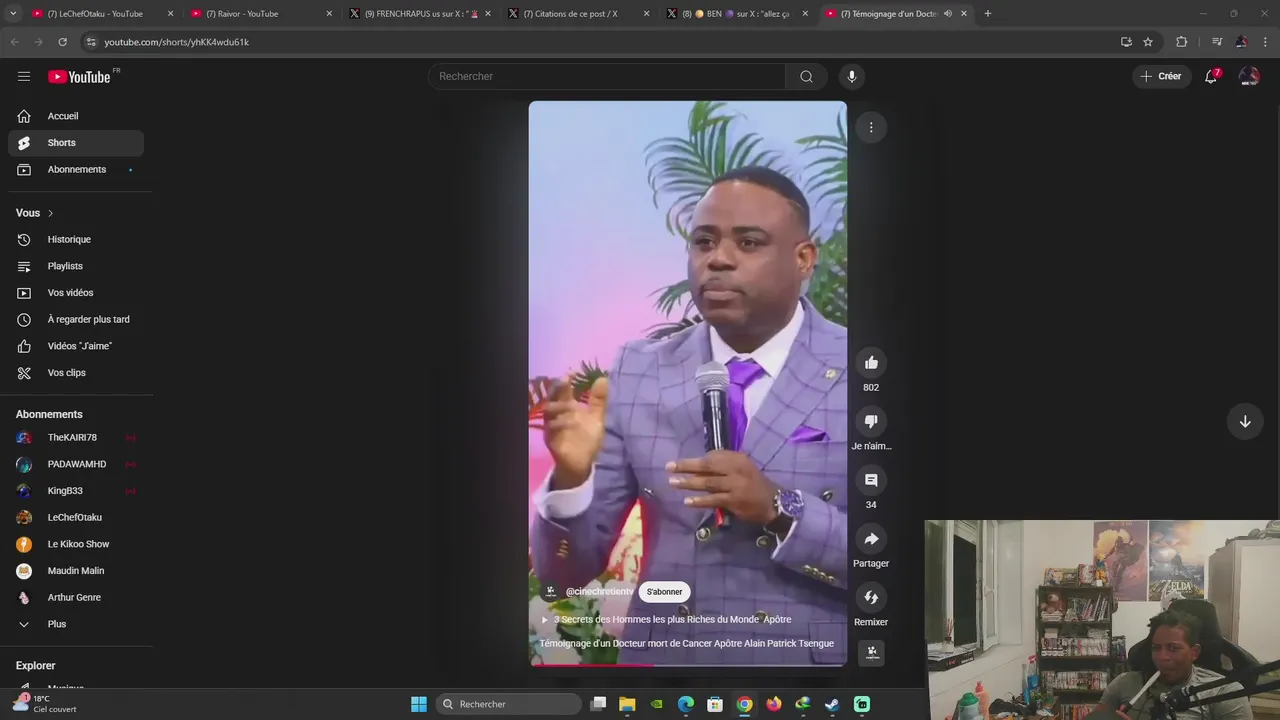Image resolution: width=1280 pixels, height=720 pixels.
Task: Open the Short's sound source thumbnail
Action: [872, 652]
